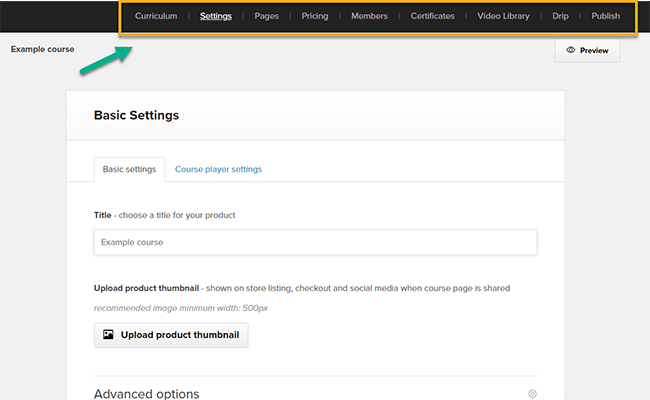Open the Pricing section
The image size is (650, 400).
pyautogui.click(x=315, y=16)
